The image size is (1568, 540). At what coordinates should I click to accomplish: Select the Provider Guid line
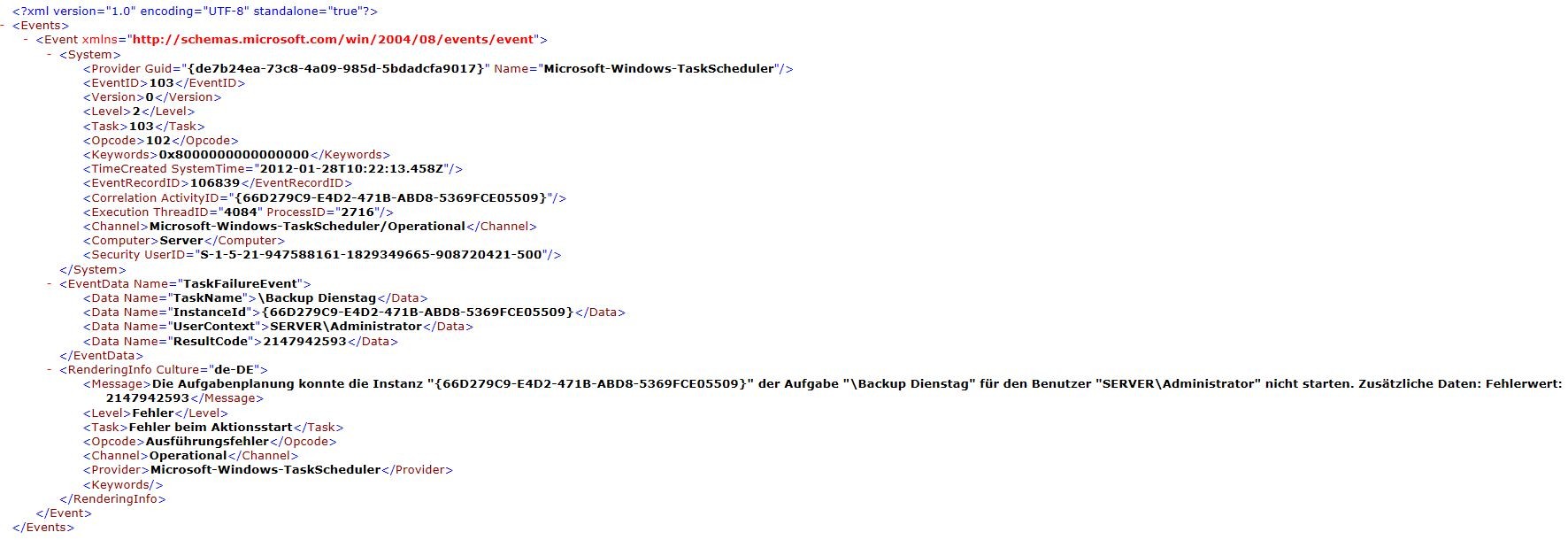[x=438, y=69]
